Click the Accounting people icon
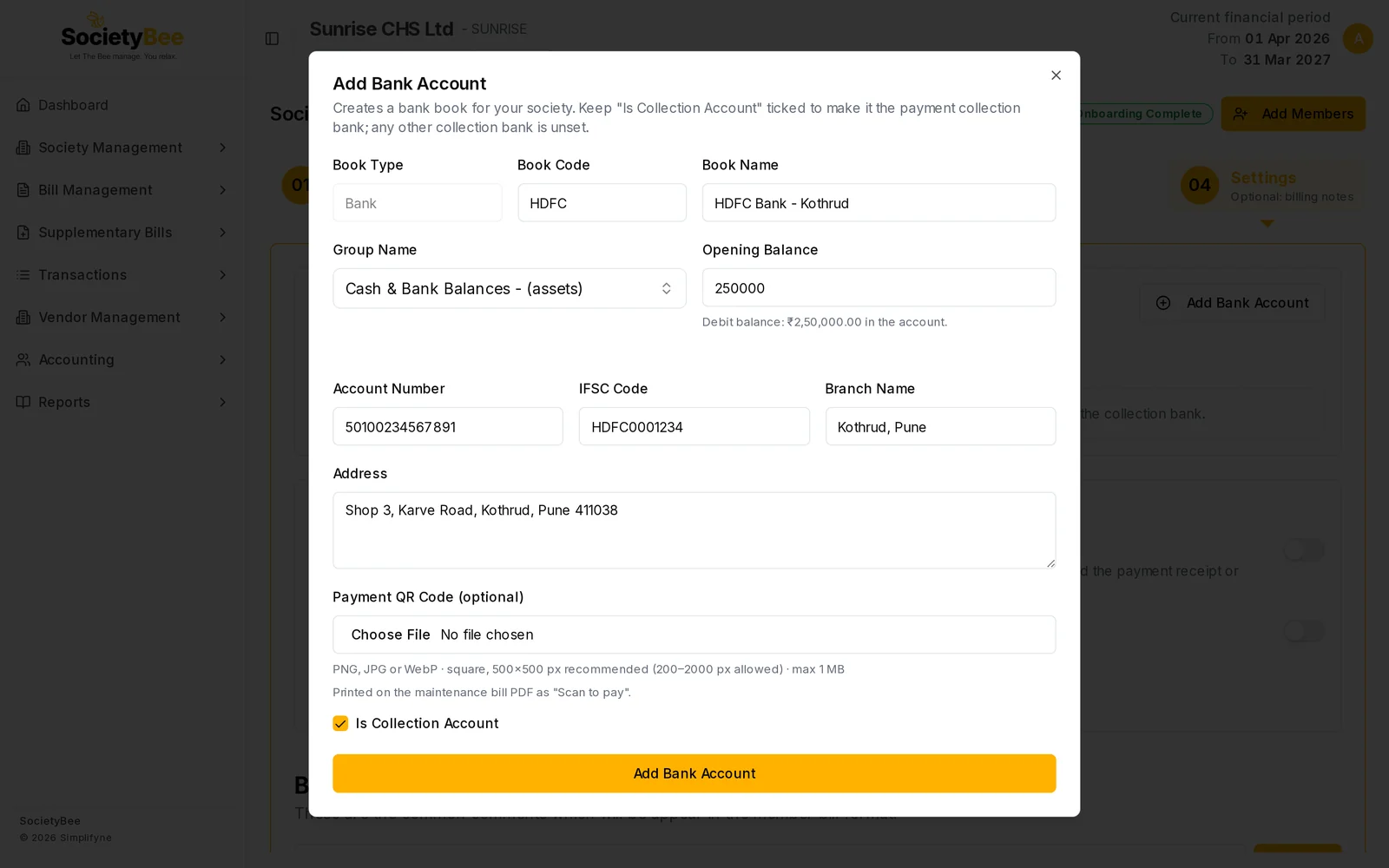The width and height of the screenshot is (1389, 868). (x=23, y=359)
